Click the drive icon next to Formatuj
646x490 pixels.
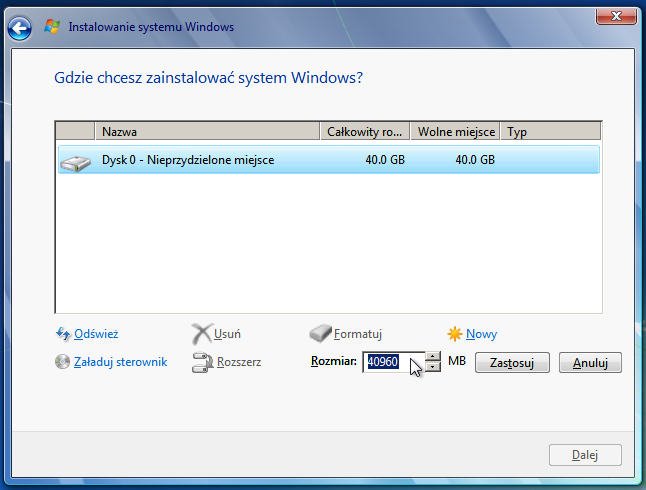click(x=321, y=333)
